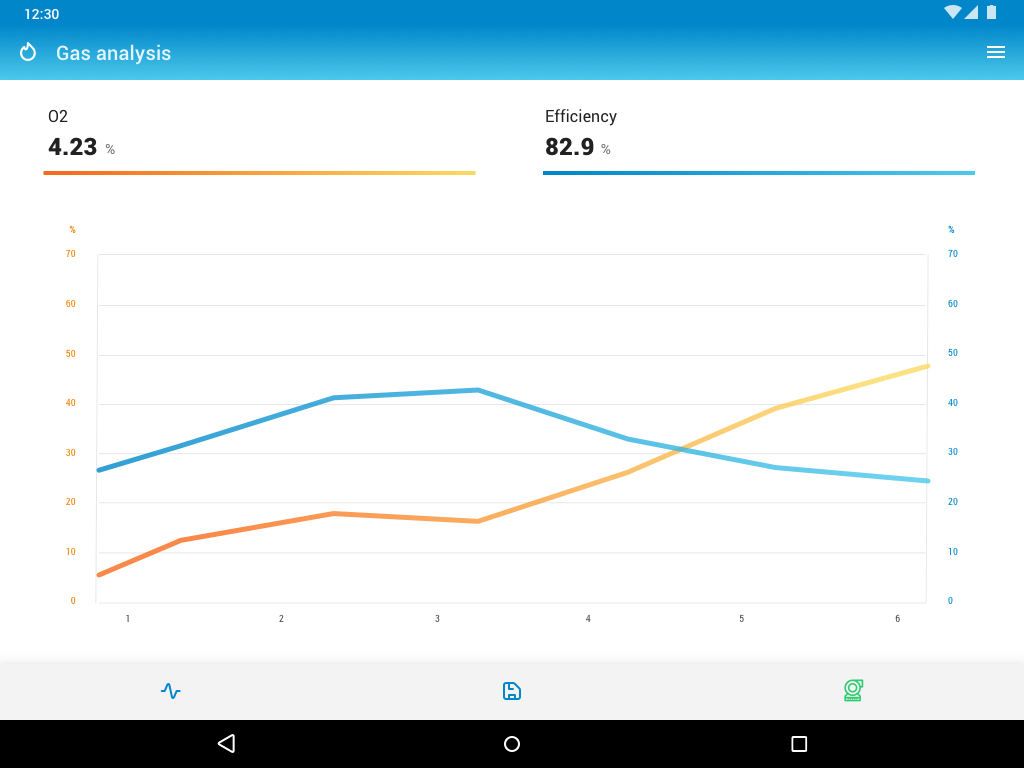The image size is (1024, 768).
Task: Select the live measurement waveform tab
Action: (170, 691)
